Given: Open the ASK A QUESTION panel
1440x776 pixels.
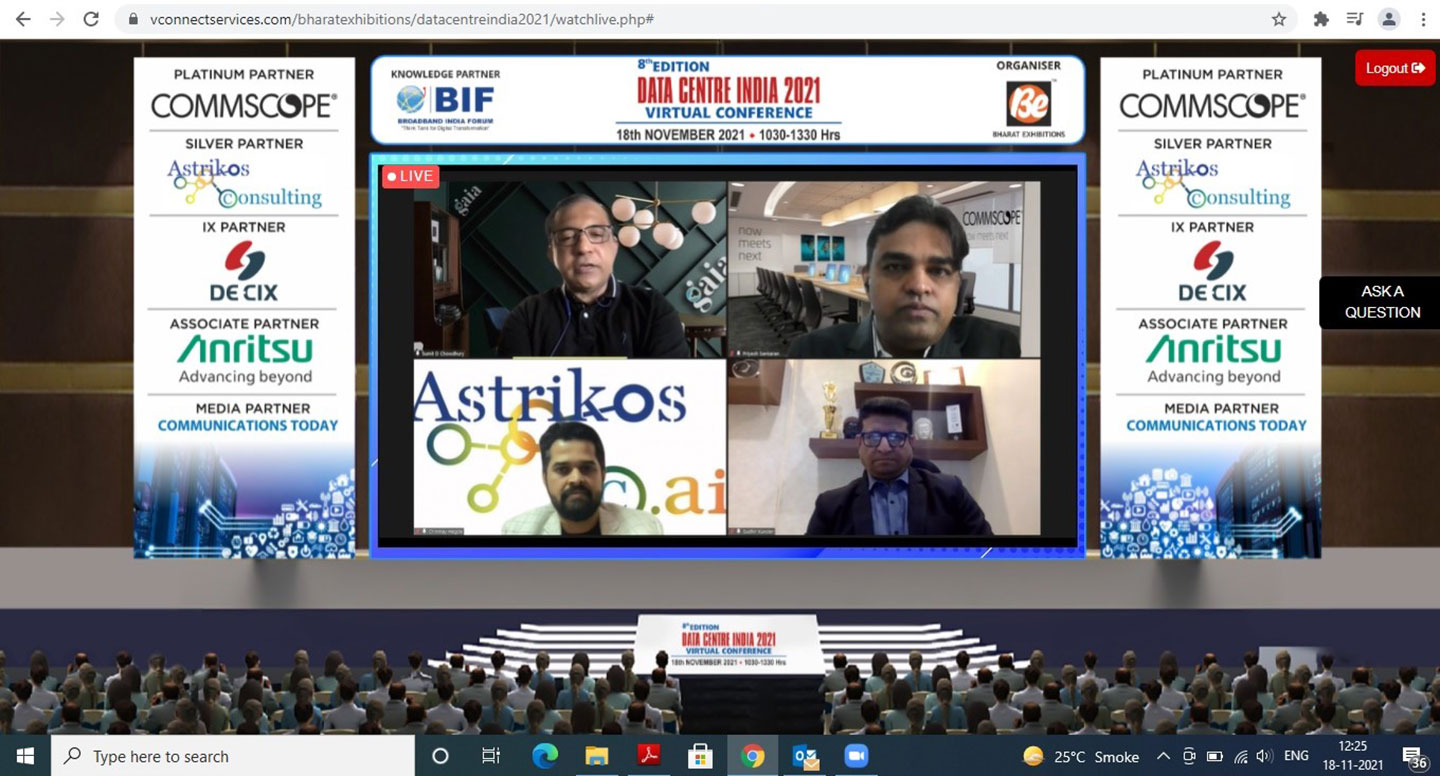Looking at the screenshot, I should click(x=1381, y=302).
